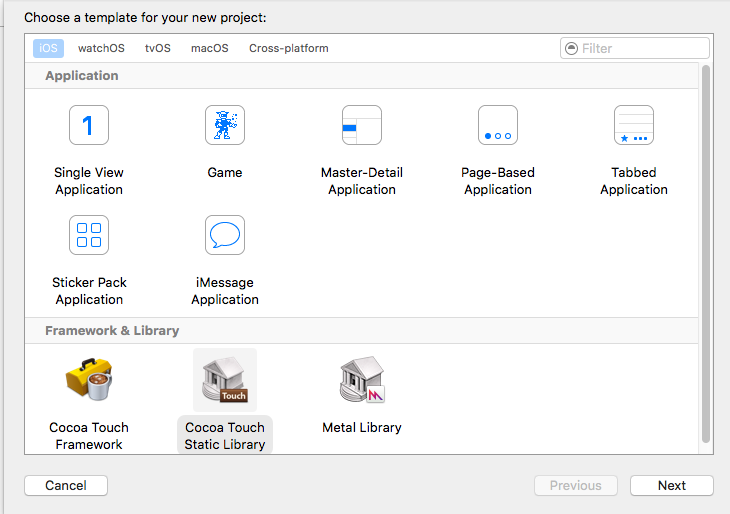730x514 pixels.
Task: Show Cross-platform templates tab
Action: [x=289, y=48]
